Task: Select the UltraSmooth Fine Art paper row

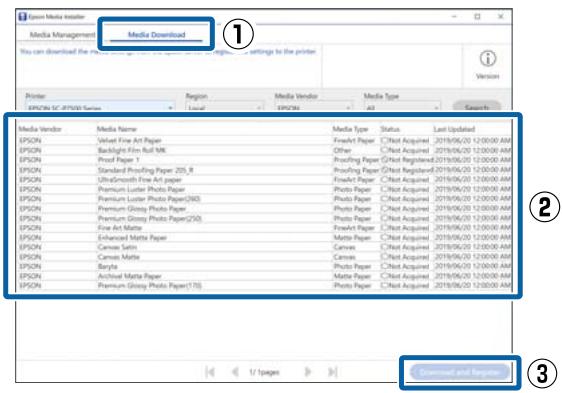Action: (x=265, y=179)
